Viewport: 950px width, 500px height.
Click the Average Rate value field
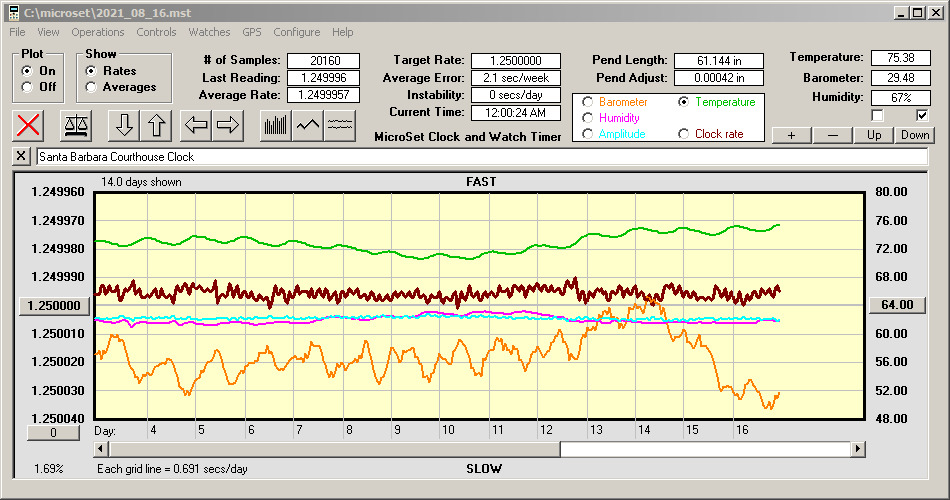pyautogui.click(x=324, y=95)
